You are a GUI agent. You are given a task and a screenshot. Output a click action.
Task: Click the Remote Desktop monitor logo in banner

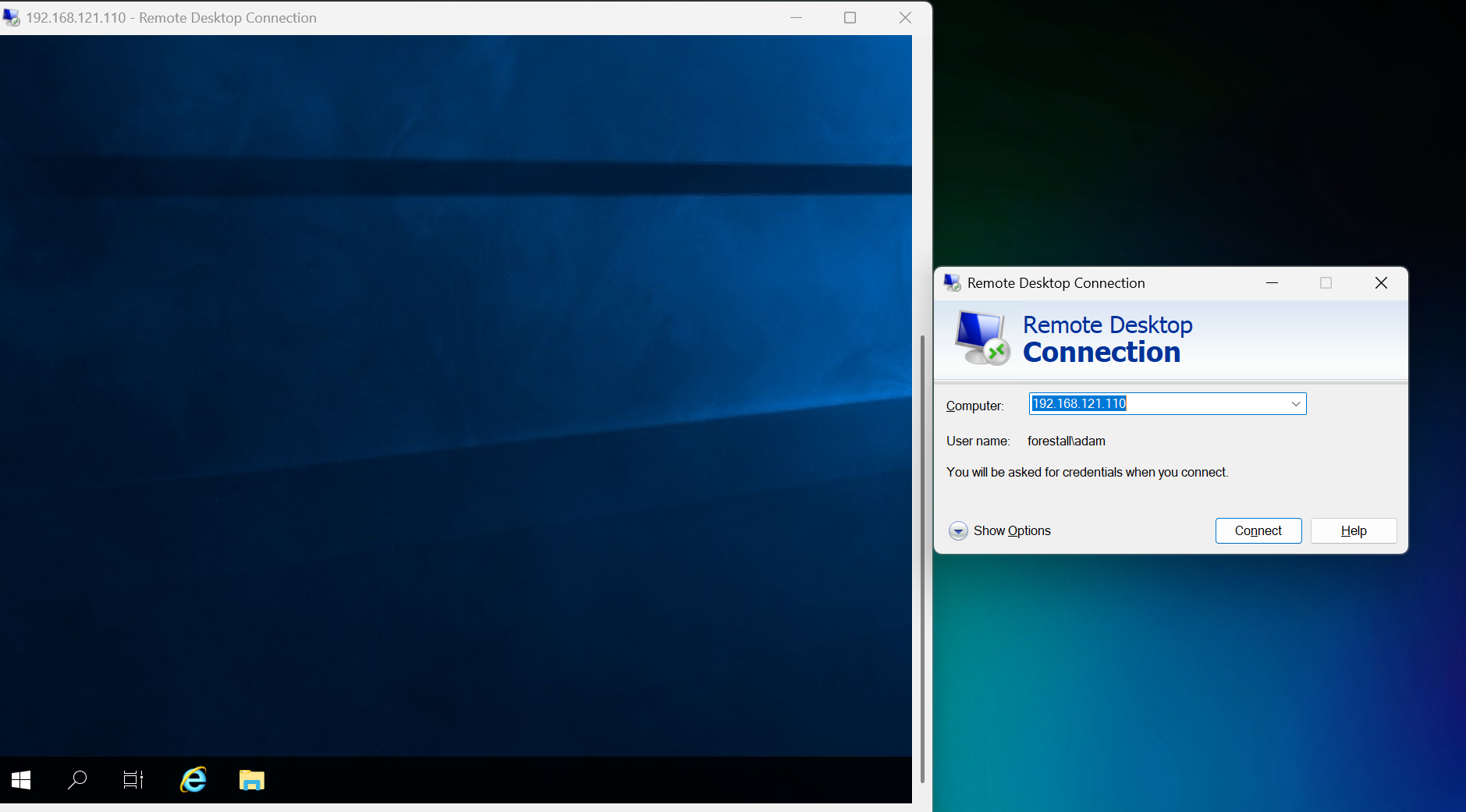(982, 339)
